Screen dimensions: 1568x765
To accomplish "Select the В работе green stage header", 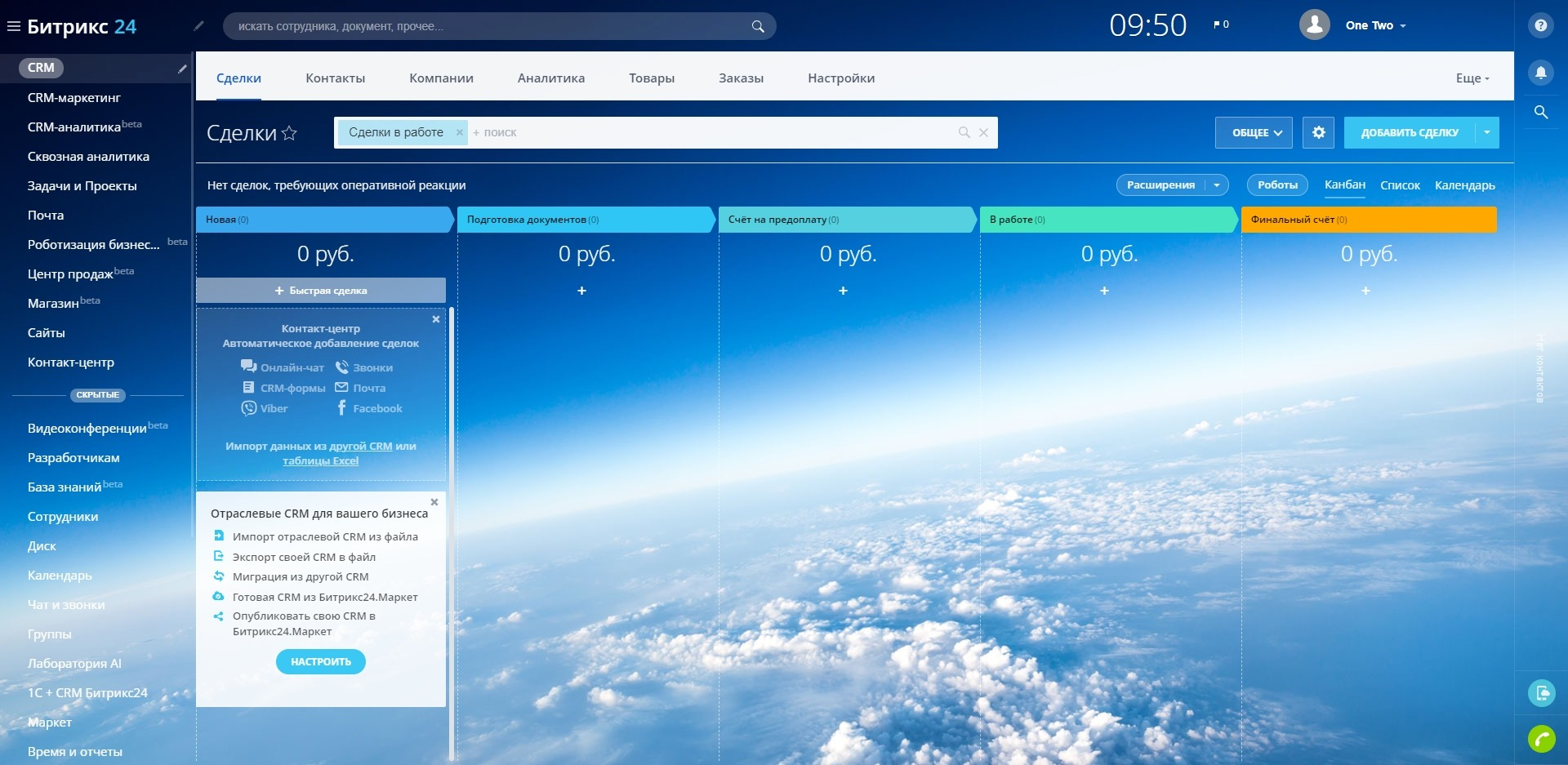I will click(x=1108, y=220).
